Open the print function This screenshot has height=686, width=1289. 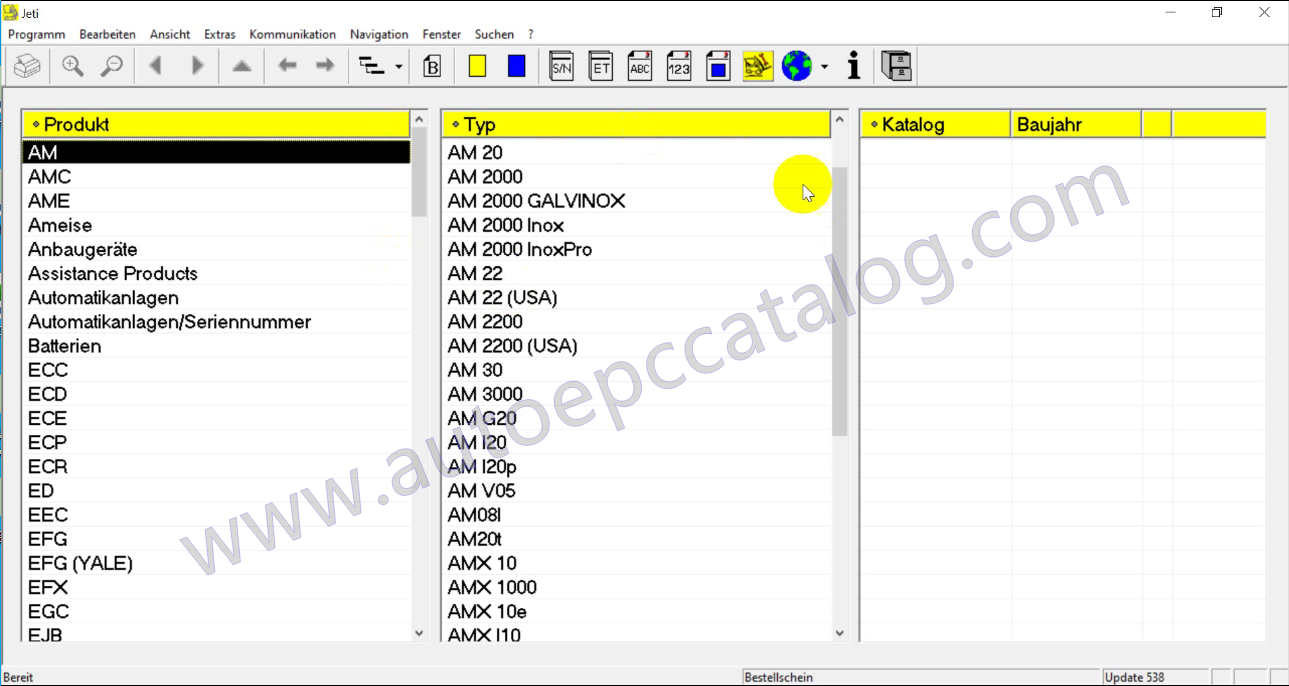(26, 65)
